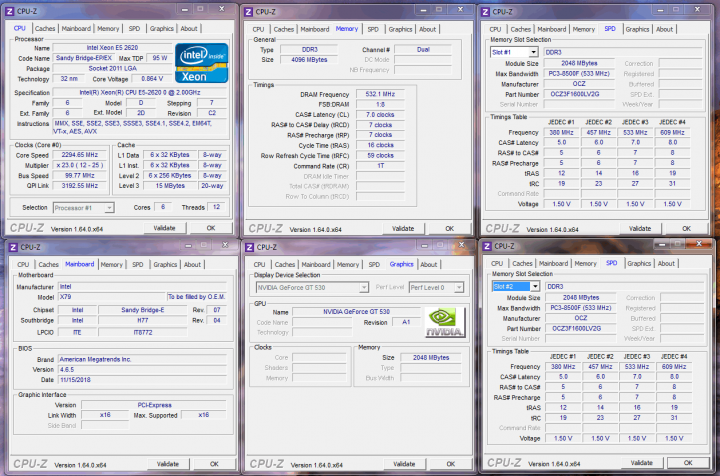Click the Level 3 cache value 15 MBytes
This screenshot has width=720, height=476.
[170, 186]
